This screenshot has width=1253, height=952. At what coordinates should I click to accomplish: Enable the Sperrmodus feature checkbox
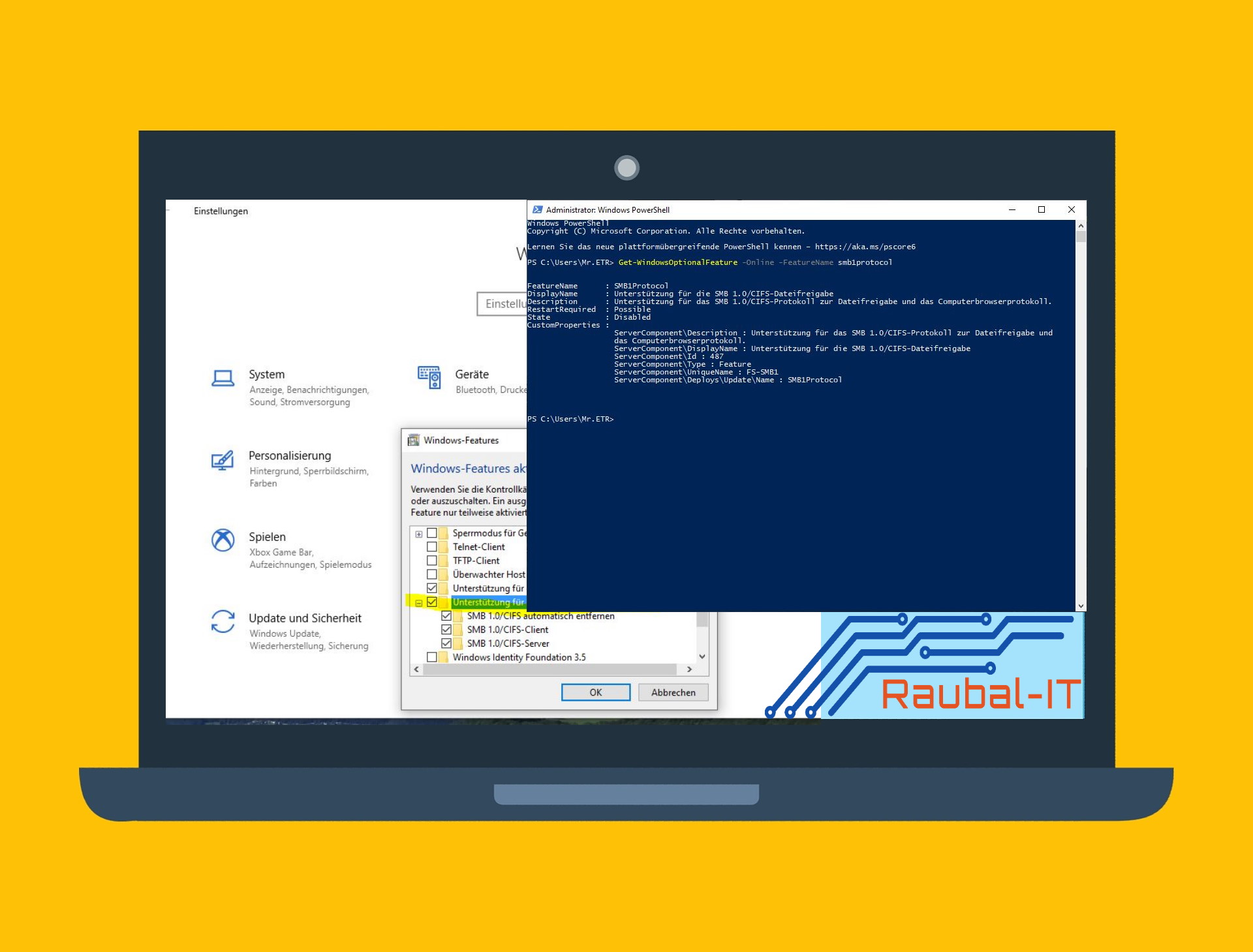point(432,533)
